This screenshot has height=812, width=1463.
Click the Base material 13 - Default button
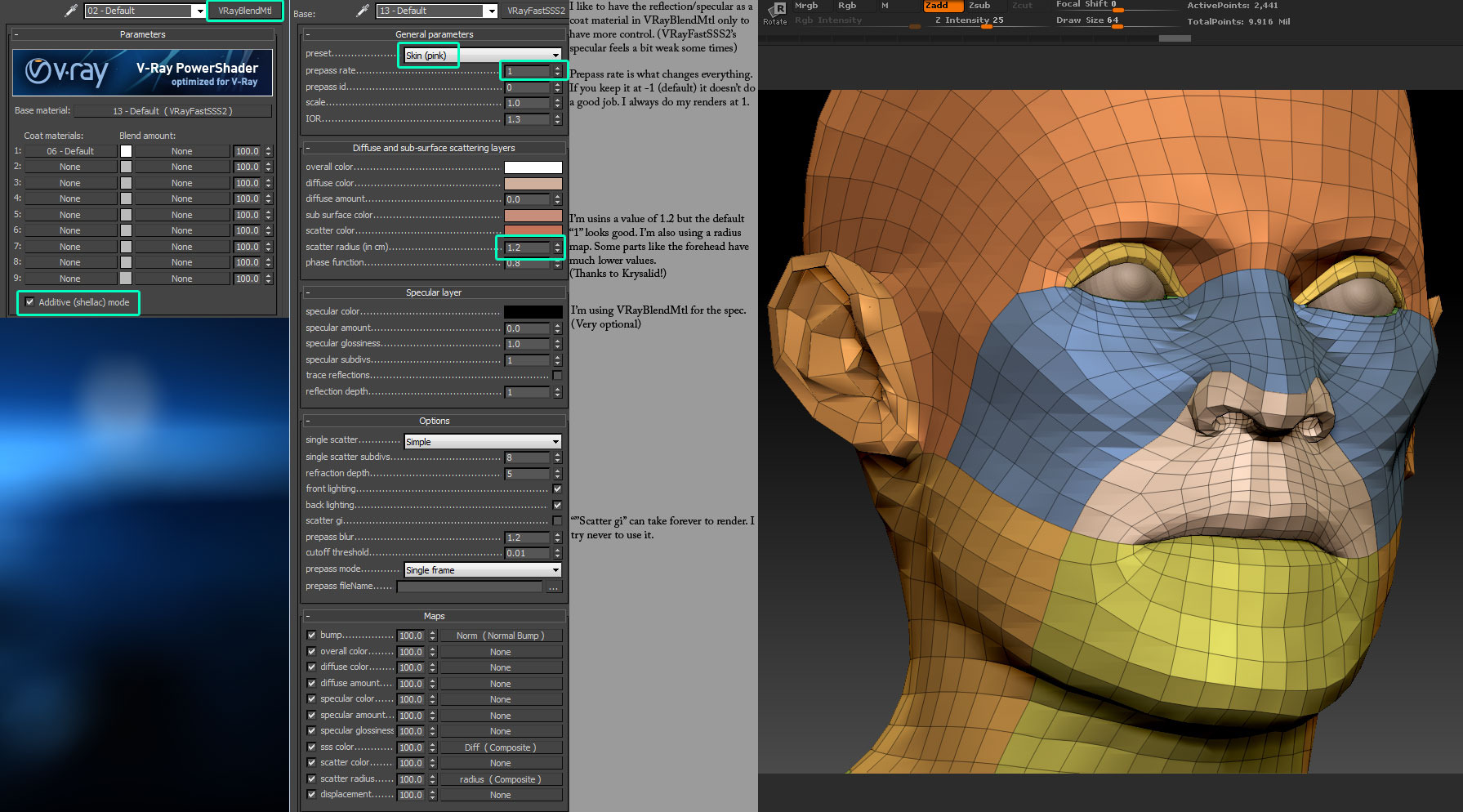[x=172, y=111]
